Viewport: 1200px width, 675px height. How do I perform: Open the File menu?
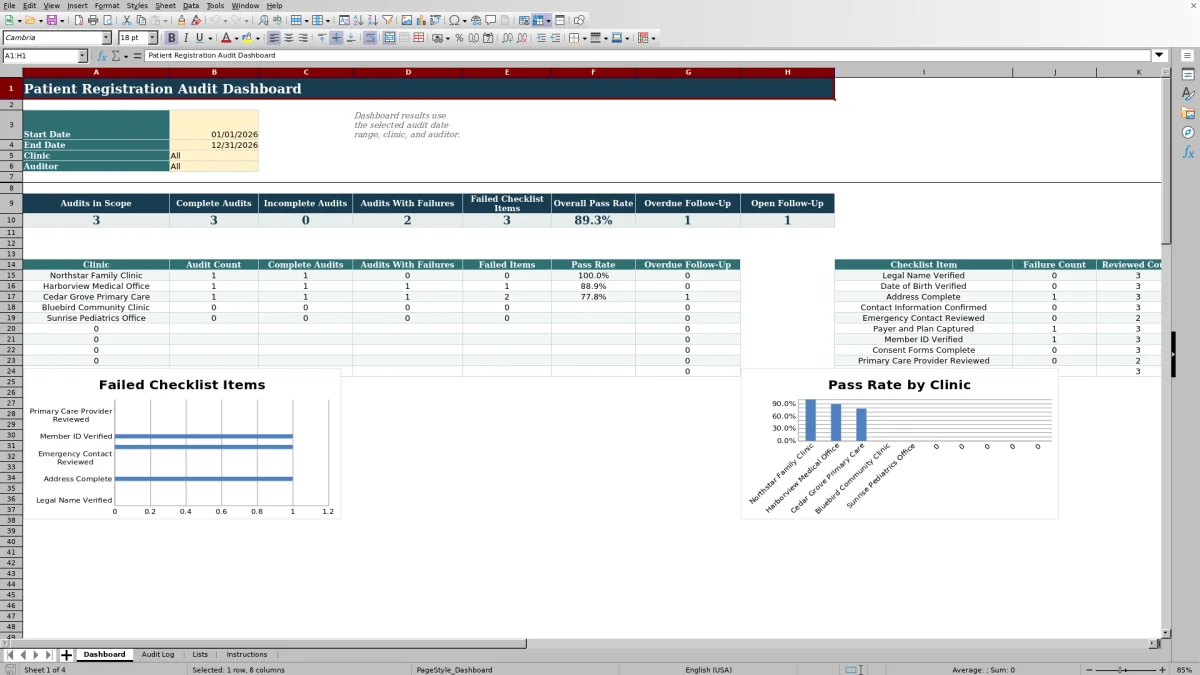[9, 5]
